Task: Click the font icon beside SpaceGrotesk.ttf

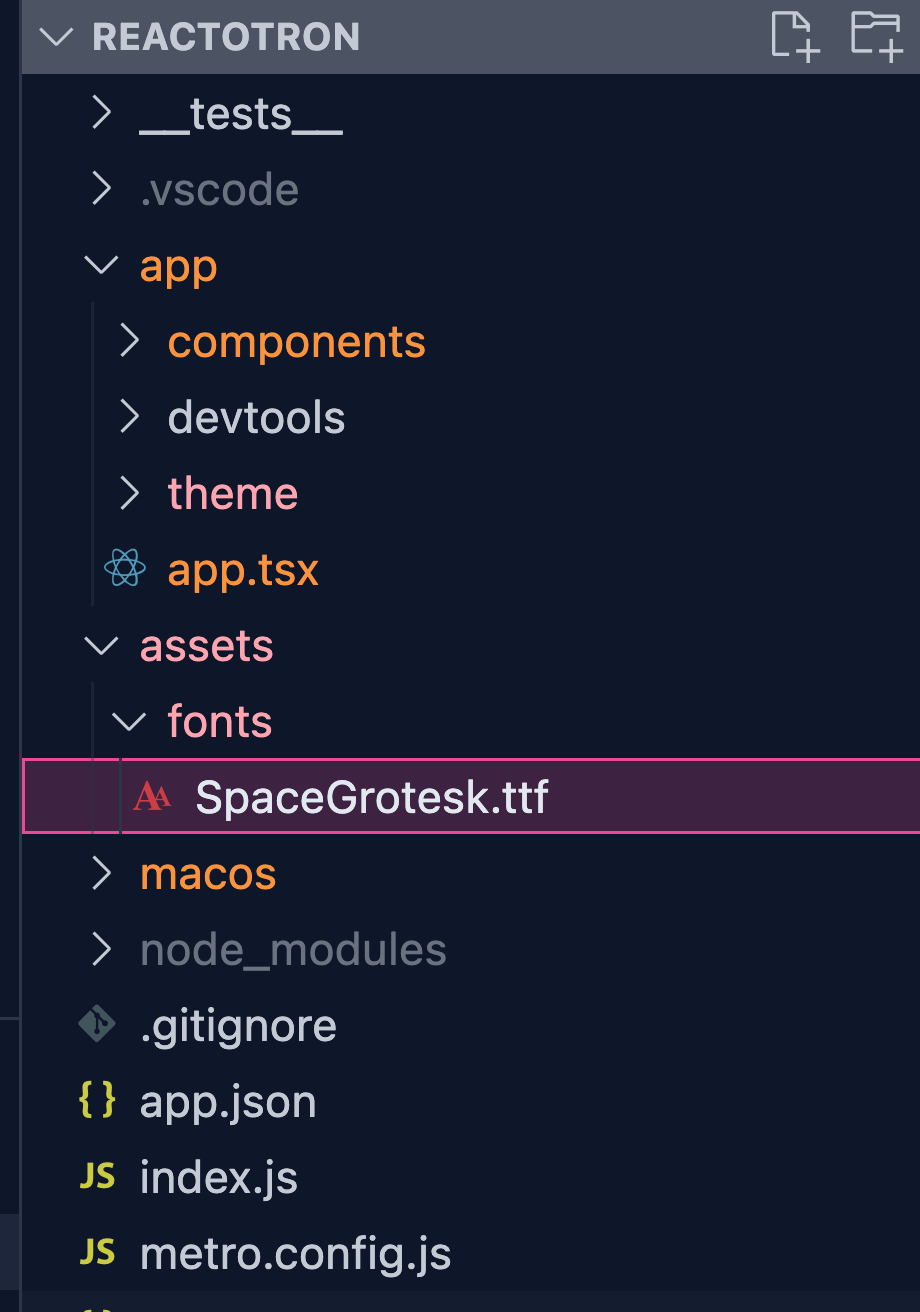Action: 152,797
